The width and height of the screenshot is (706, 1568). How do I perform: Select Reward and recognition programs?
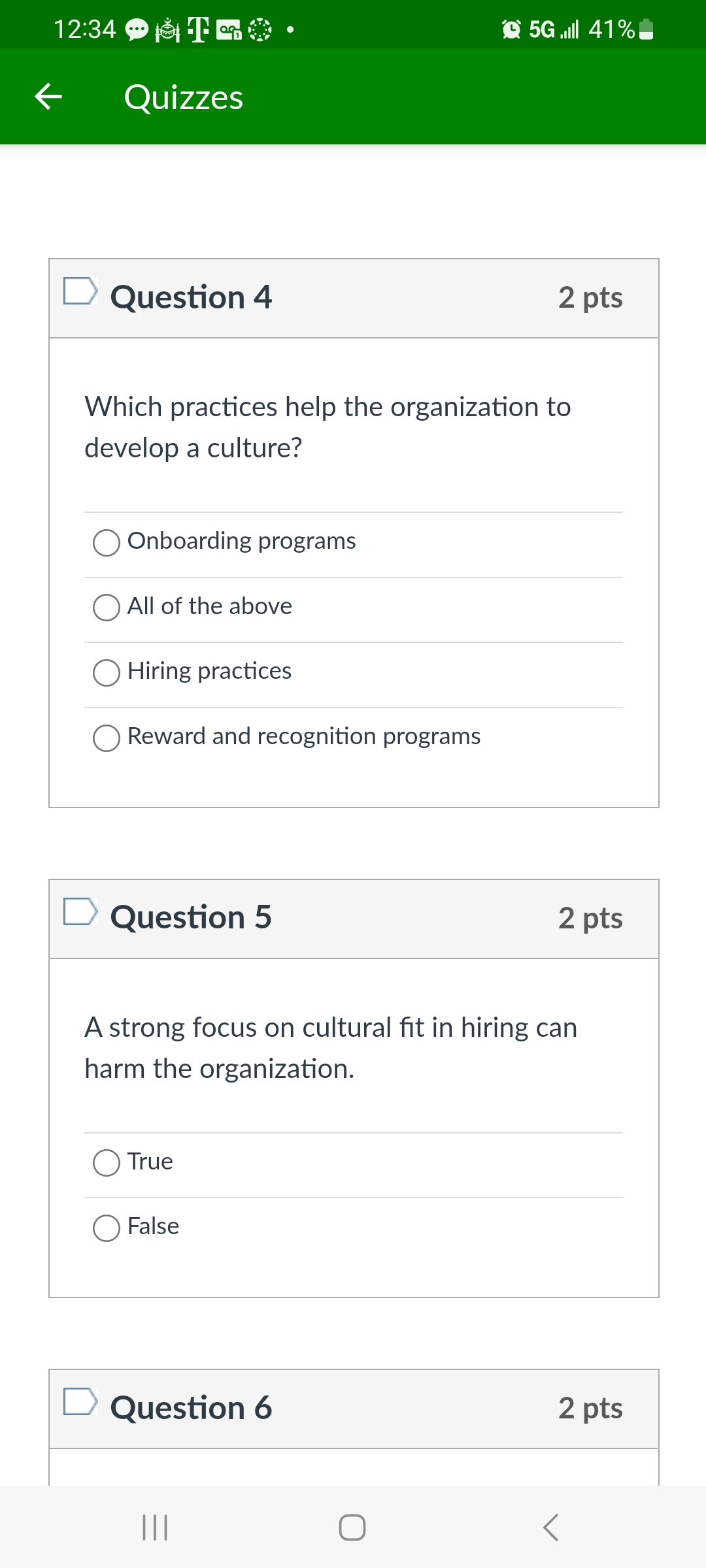click(106, 738)
